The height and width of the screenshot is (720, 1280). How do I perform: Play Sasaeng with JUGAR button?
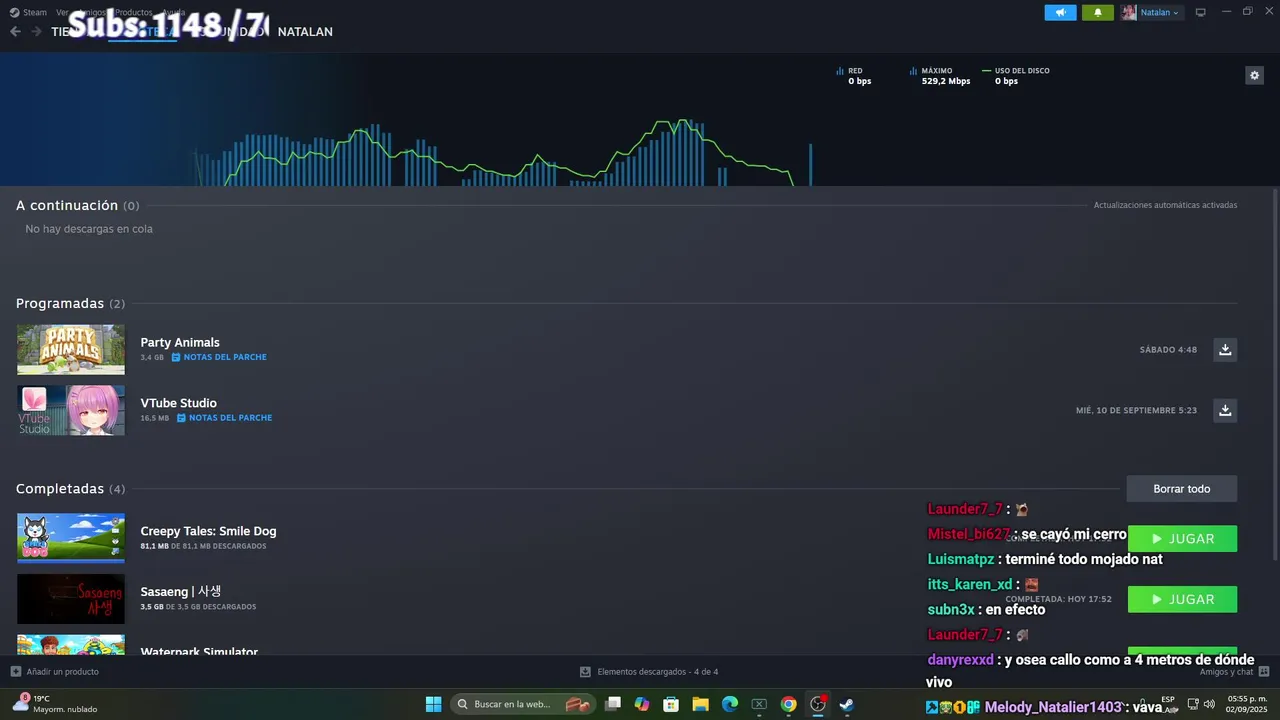1182,600
